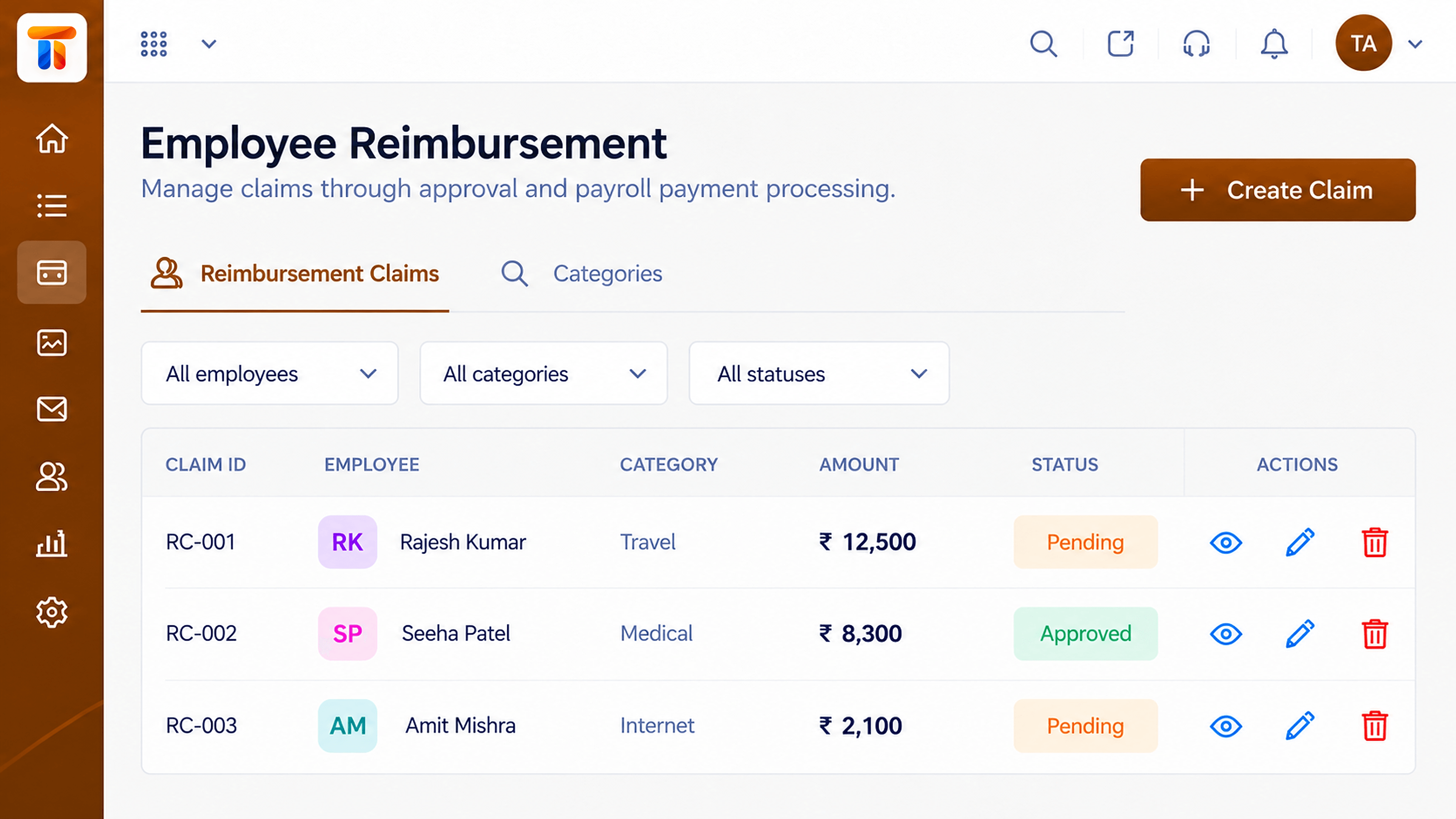Switch to Reimbursement Claims tab

coord(294,274)
